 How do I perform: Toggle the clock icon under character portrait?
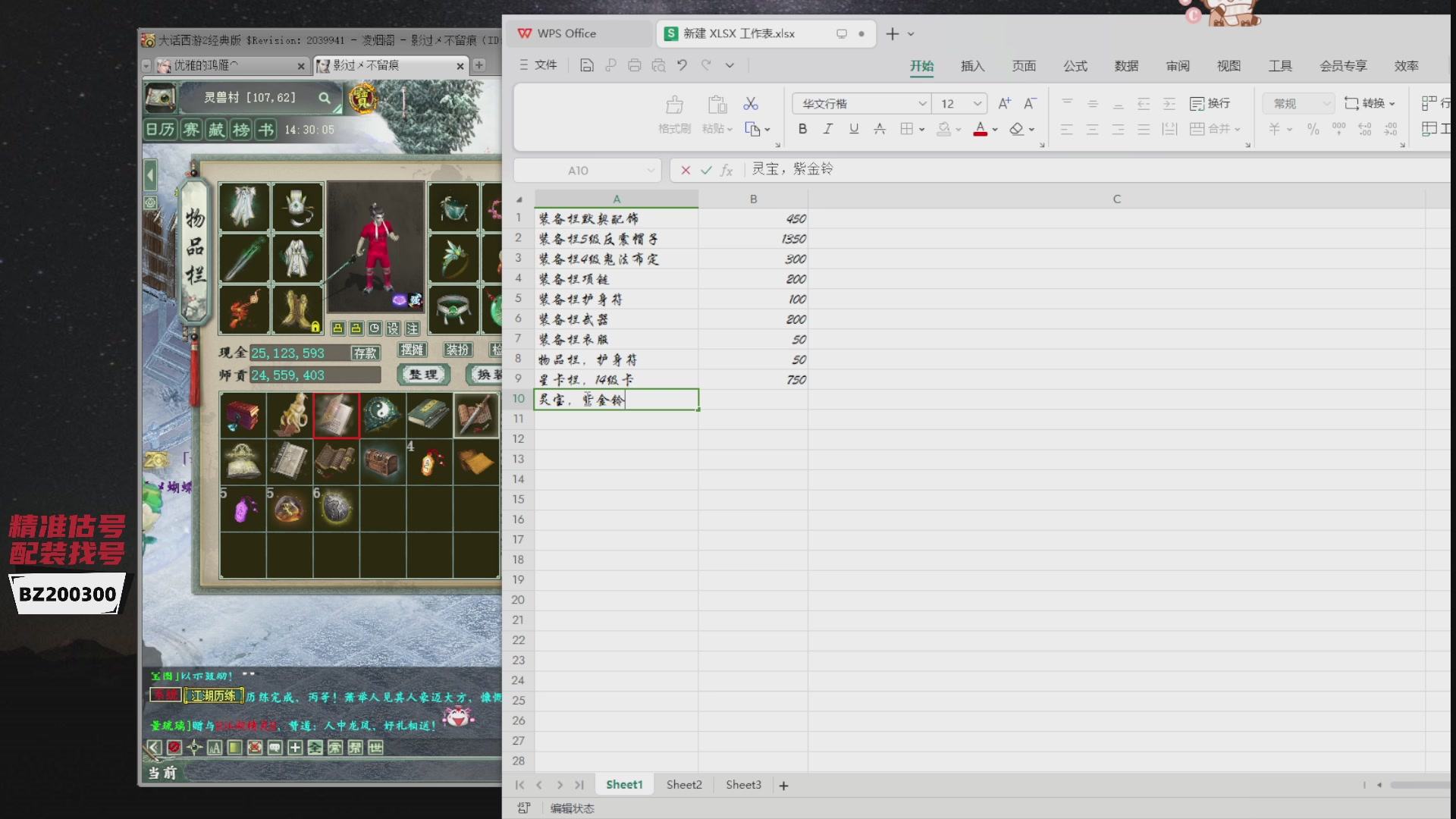pos(375,328)
